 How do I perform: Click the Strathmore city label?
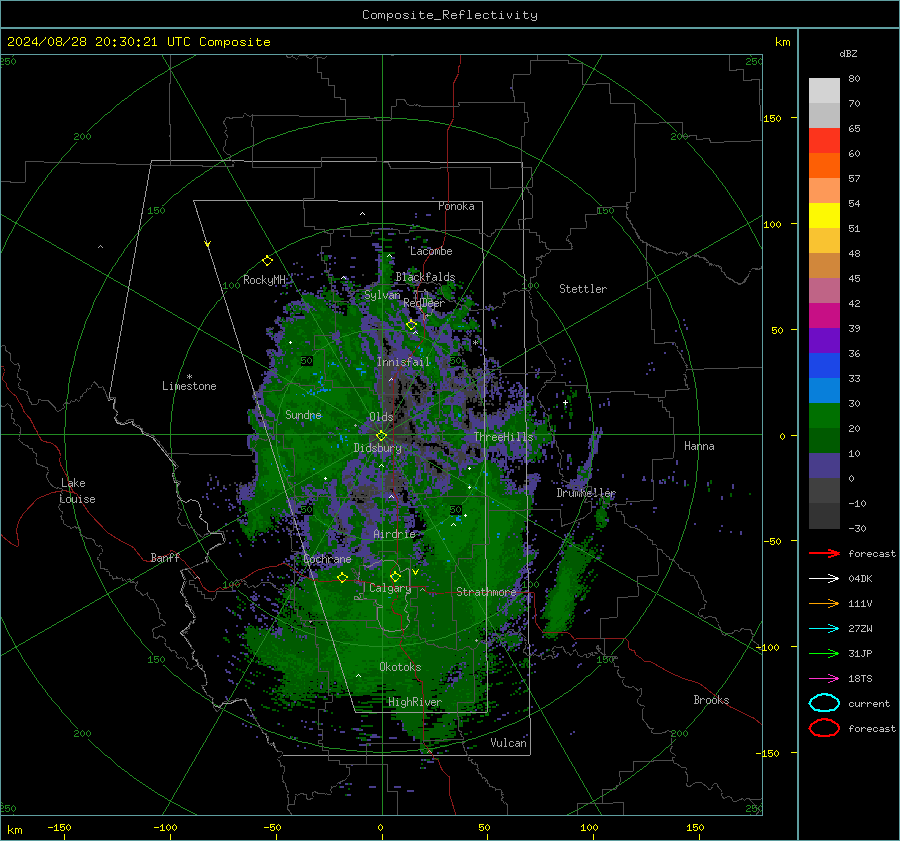[486, 592]
